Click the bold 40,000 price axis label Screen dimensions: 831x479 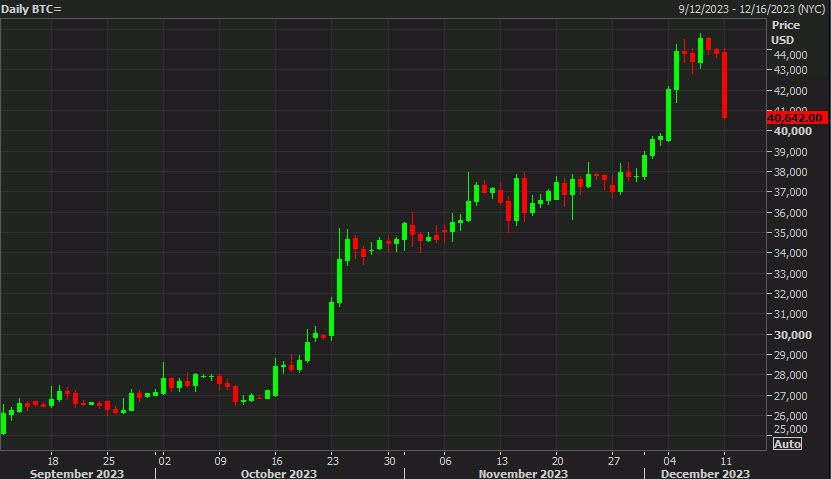tap(792, 131)
